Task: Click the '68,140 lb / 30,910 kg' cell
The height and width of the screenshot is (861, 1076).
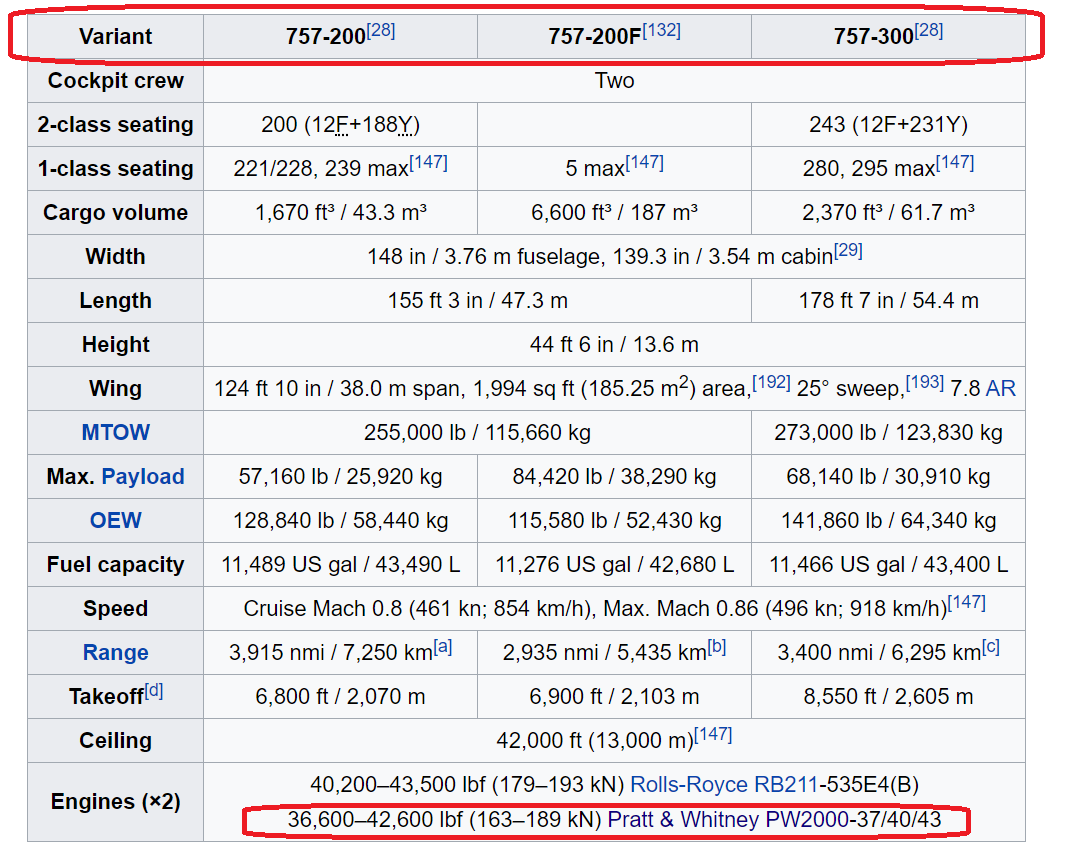Action: [x=889, y=476]
